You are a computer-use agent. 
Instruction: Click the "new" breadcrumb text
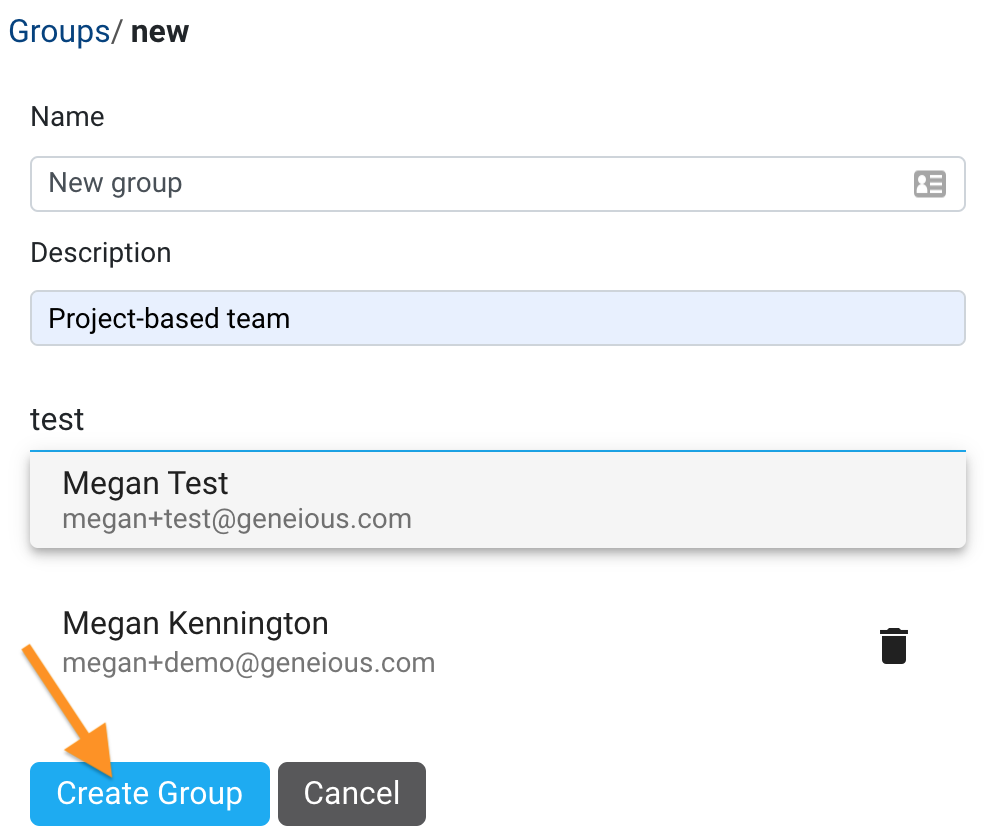(159, 31)
